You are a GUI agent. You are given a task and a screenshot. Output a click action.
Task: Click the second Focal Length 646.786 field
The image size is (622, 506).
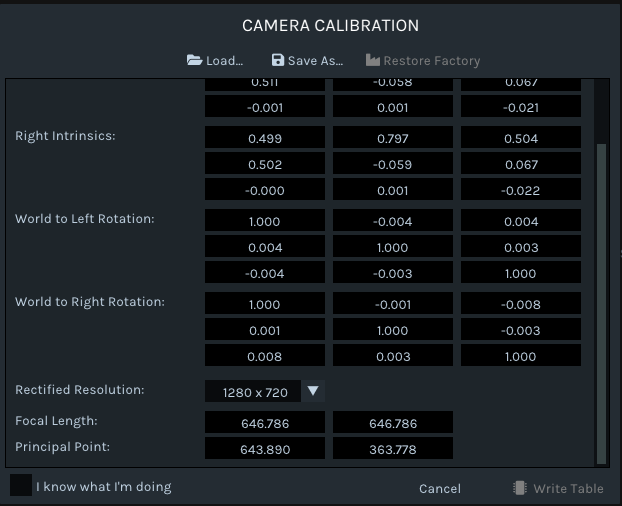[x=393, y=422]
